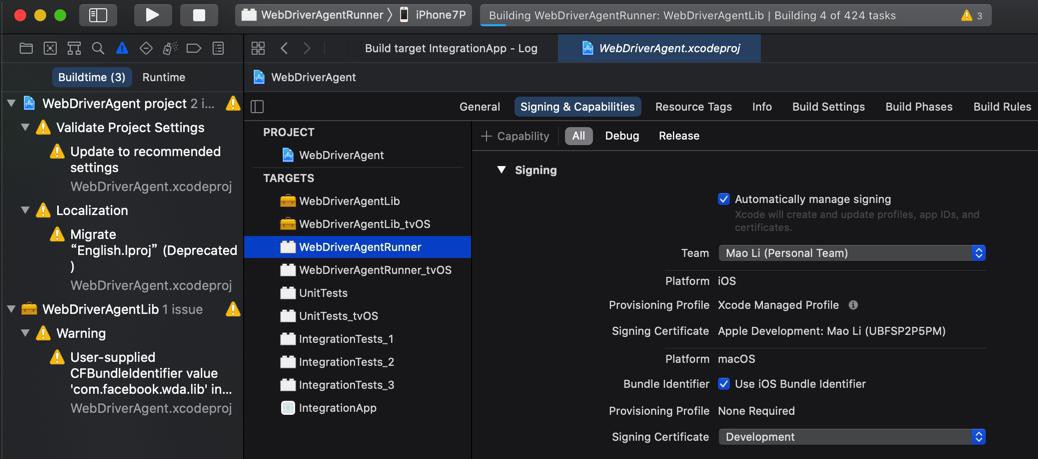Open the Resource Tags tab
Screen dimensions: 1038x459
point(694,107)
